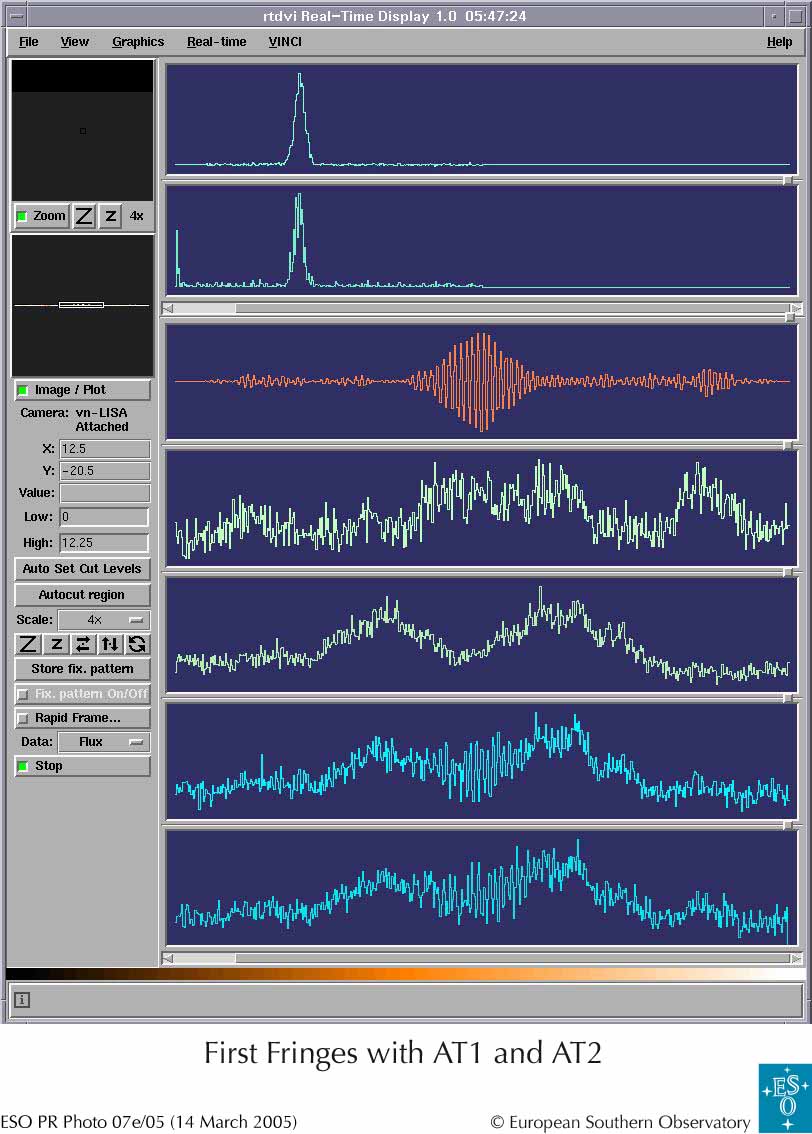Image resolution: width=812 pixels, height=1134 pixels.
Task: Click the Store fix. pattern button
Action: 82,669
